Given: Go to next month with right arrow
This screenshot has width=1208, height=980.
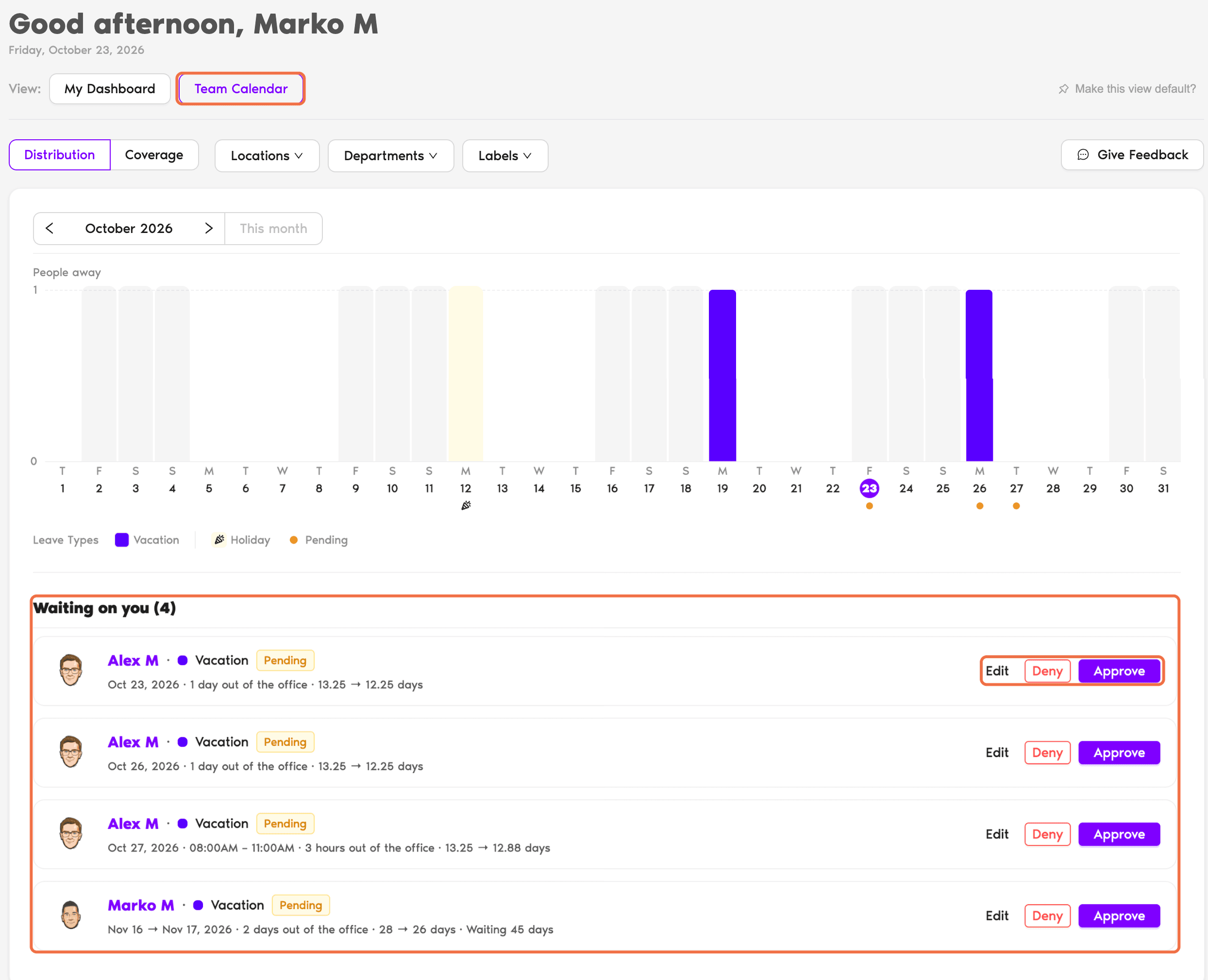Looking at the screenshot, I should click(x=208, y=228).
